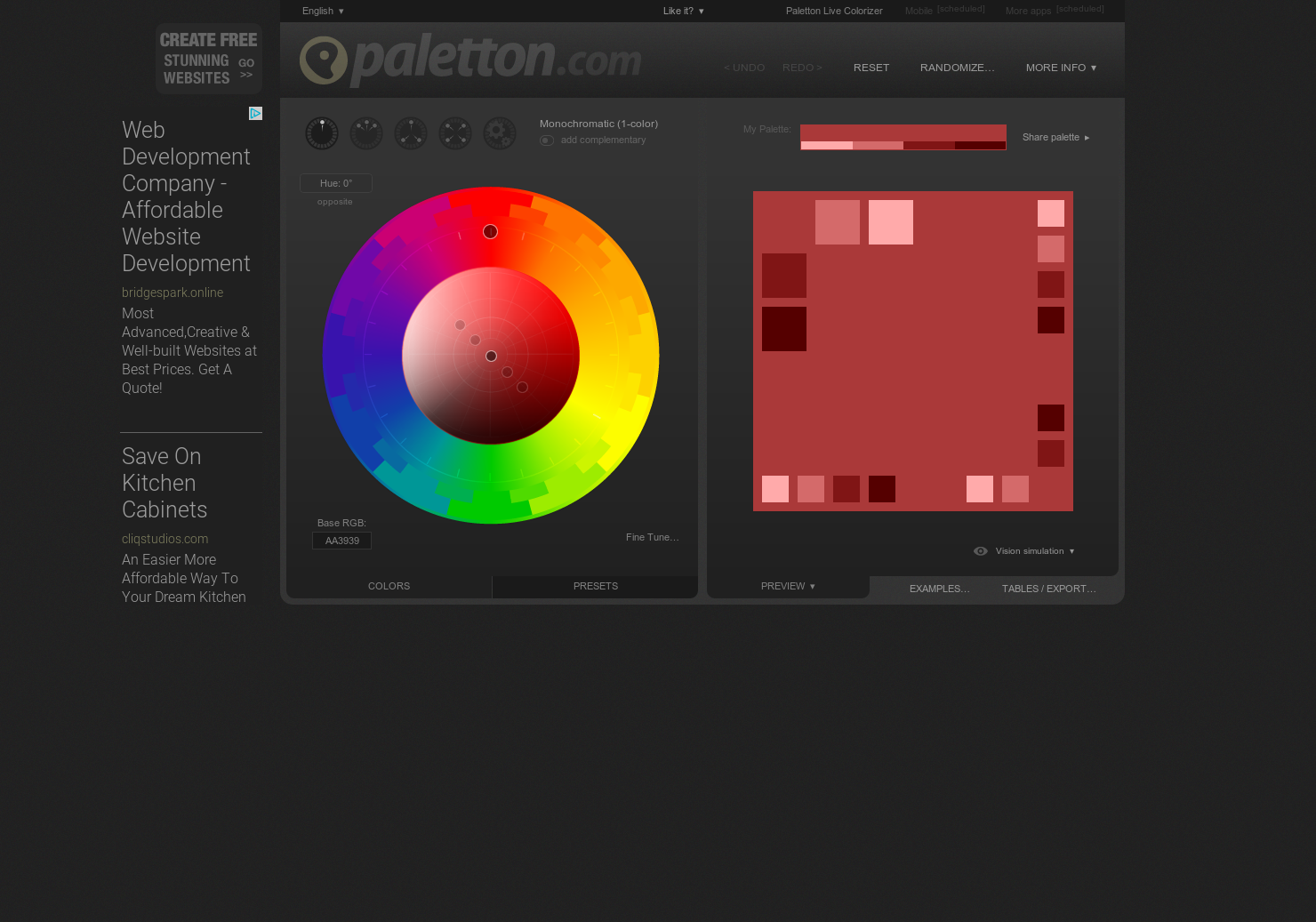Expand the MORE INFO dropdown

click(x=1060, y=68)
